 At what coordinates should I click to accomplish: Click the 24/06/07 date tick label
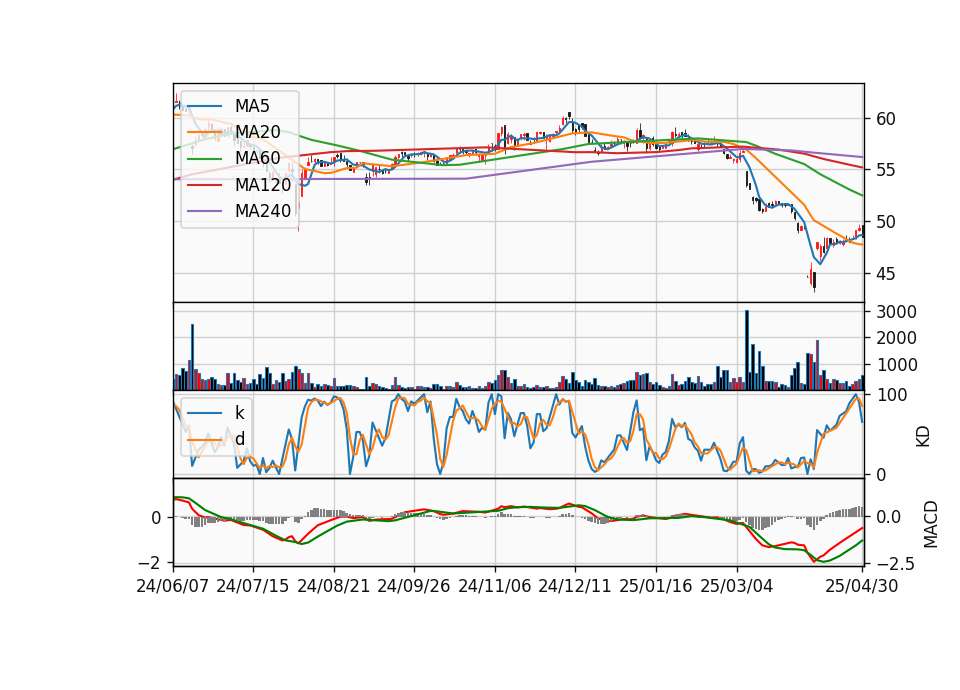tap(173, 586)
